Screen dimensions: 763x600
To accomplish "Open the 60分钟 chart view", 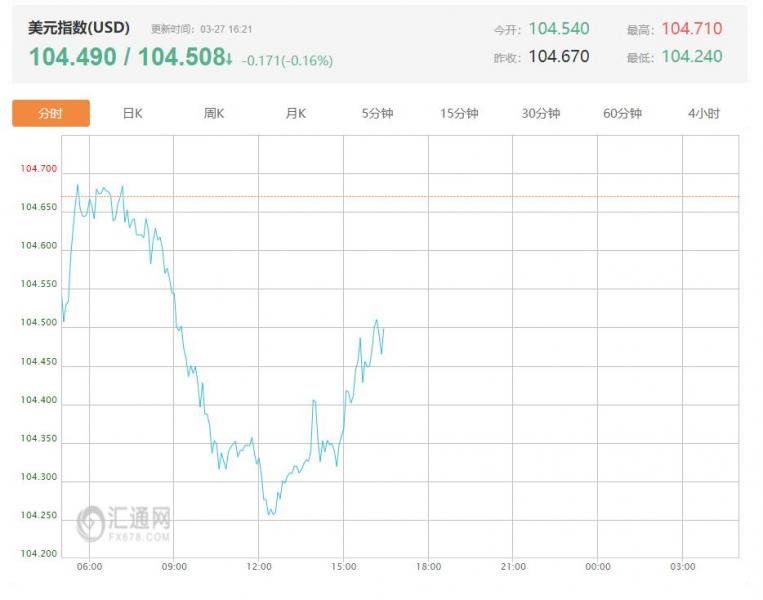I will (x=622, y=114).
